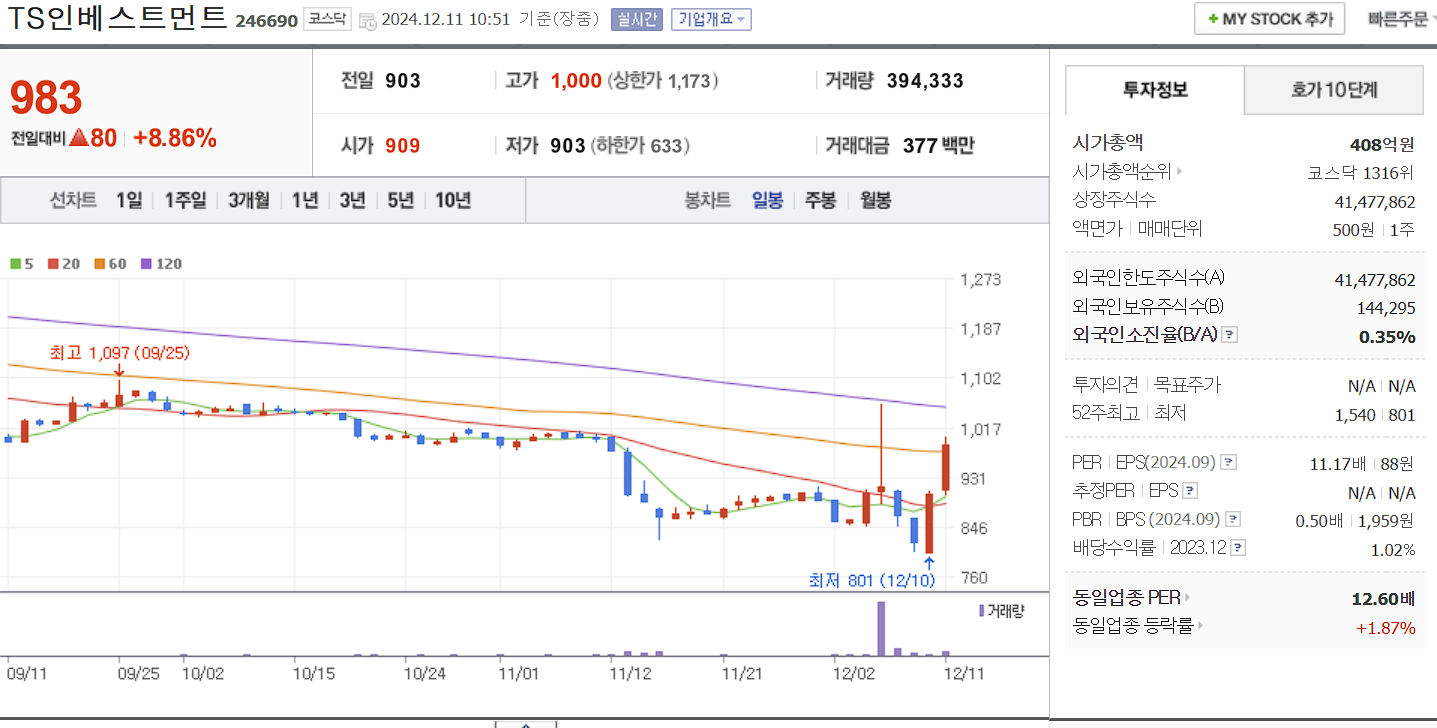The height and width of the screenshot is (728, 1437).
Task: Open the 기업개요 dropdown
Action: [713, 17]
